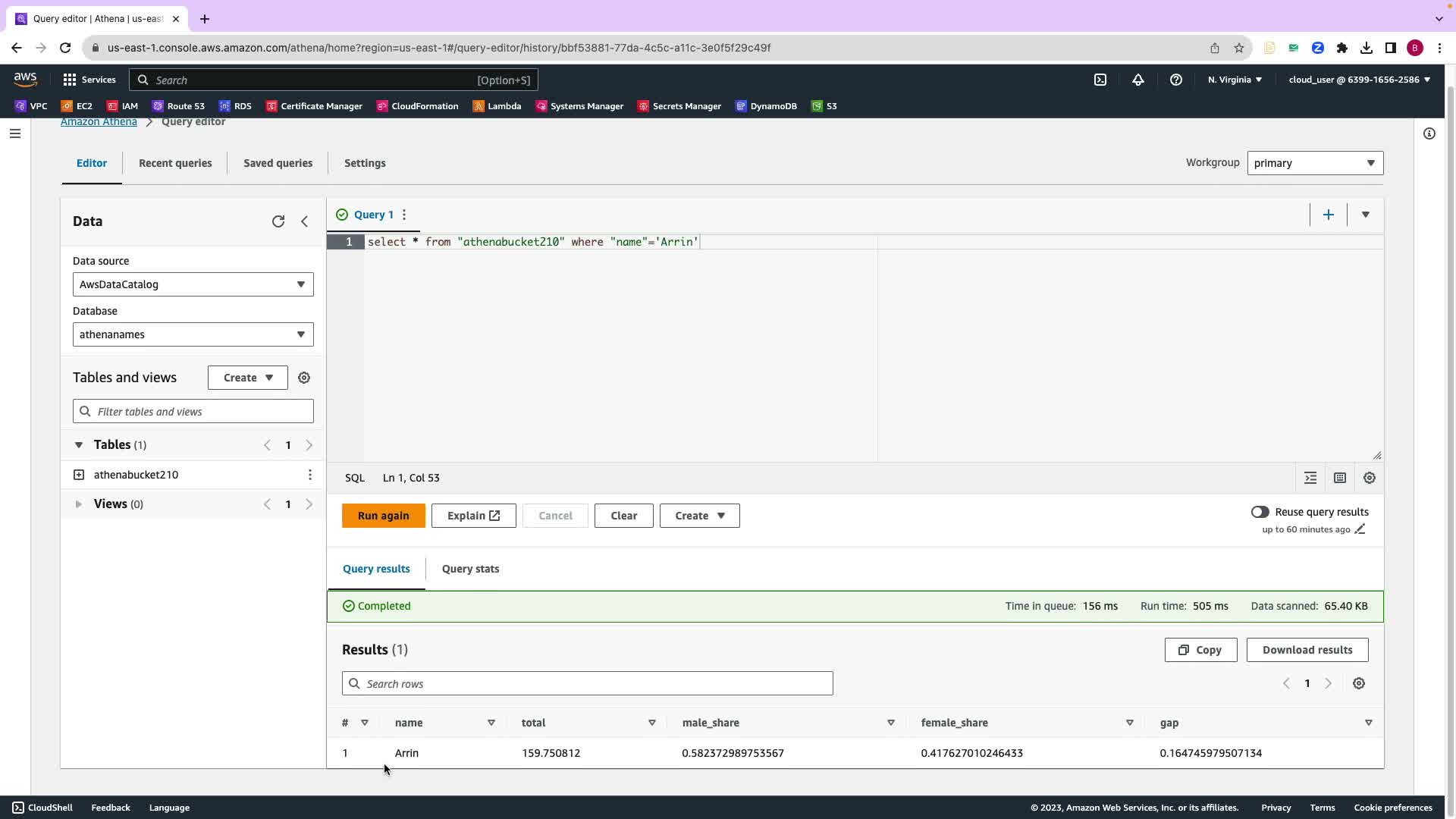Switch to Recent queries tab
The height and width of the screenshot is (819, 1456).
[175, 163]
